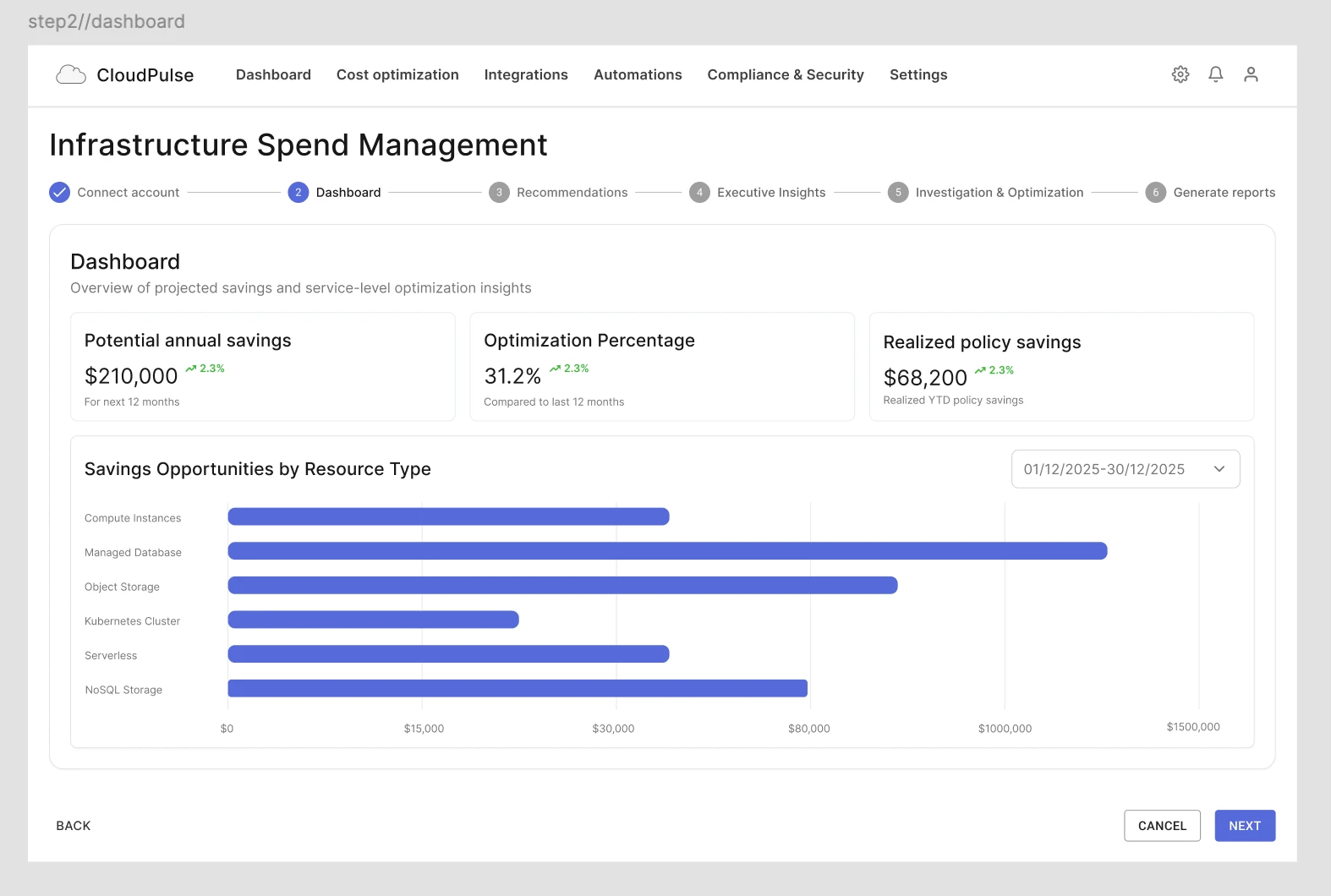Screen dimensions: 1331x896
Task: Expand the date range chevron arrow
Action: 1219,469
